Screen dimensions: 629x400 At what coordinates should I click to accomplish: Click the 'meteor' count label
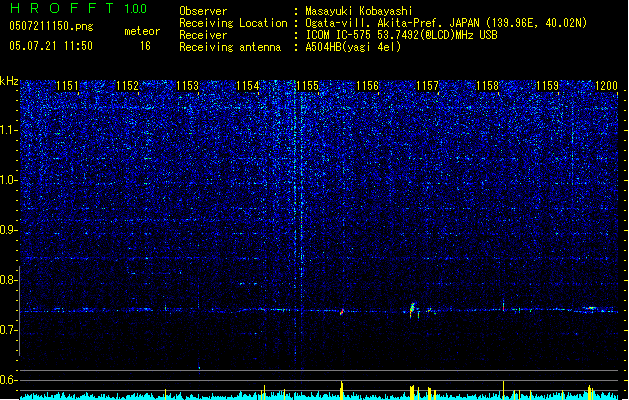(x=142, y=31)
